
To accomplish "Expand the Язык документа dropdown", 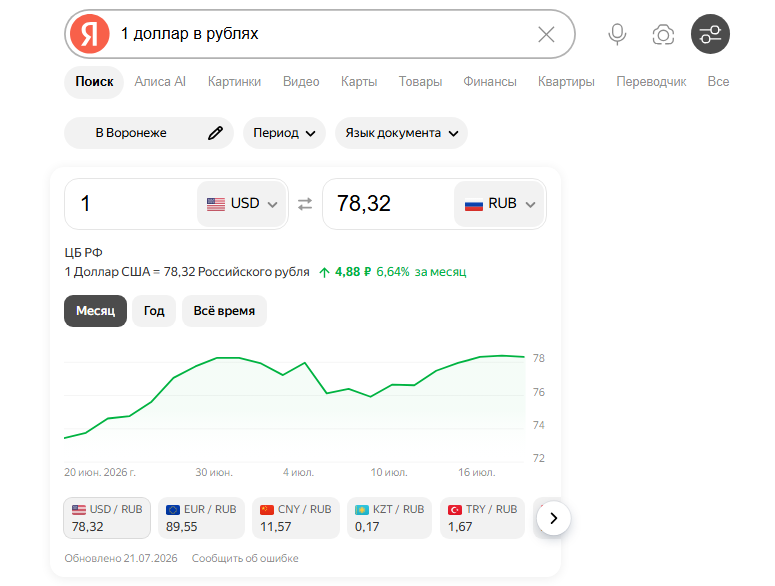I will point(401,133).
